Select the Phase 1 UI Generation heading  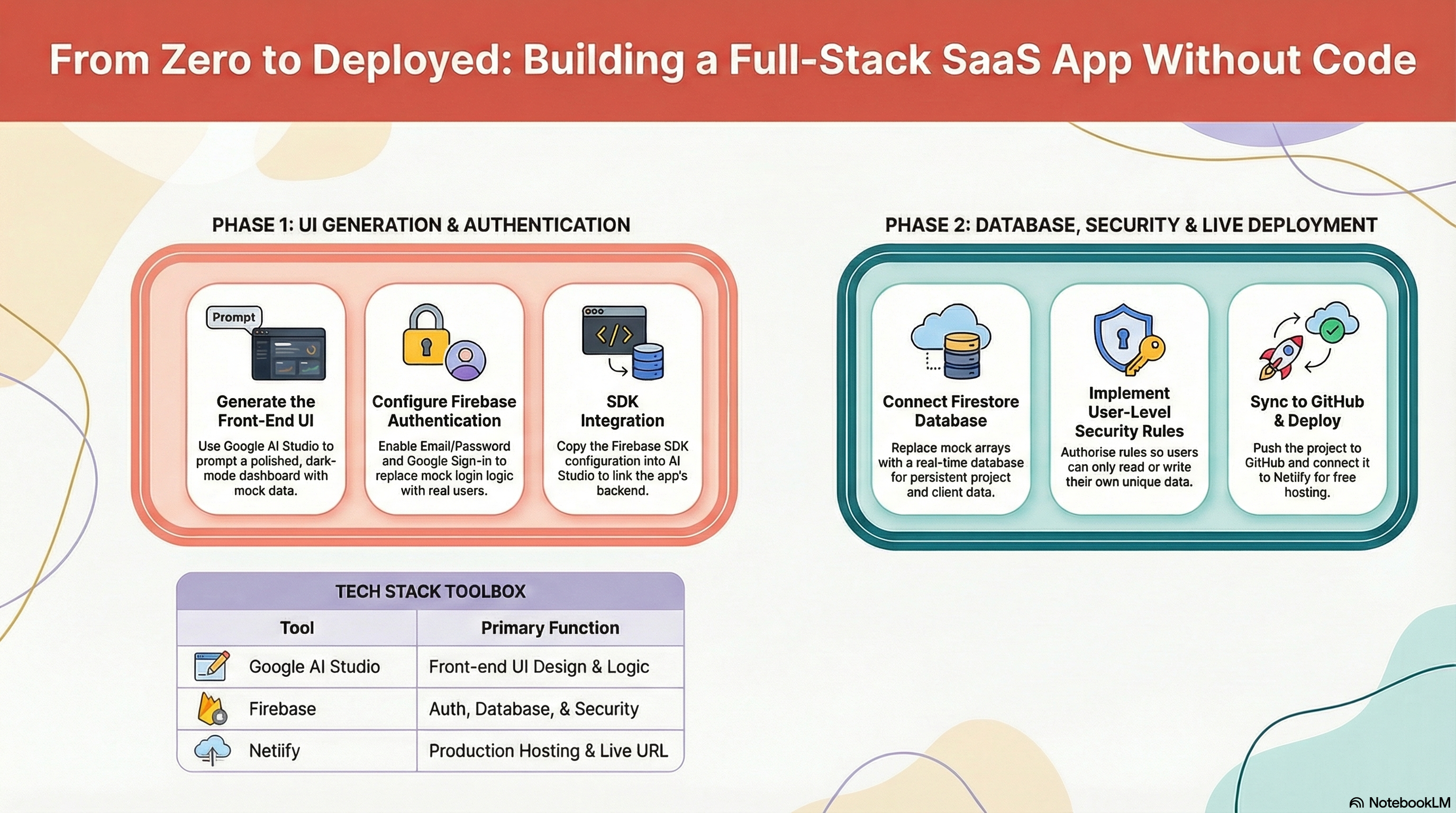click(x=421, y=224)
